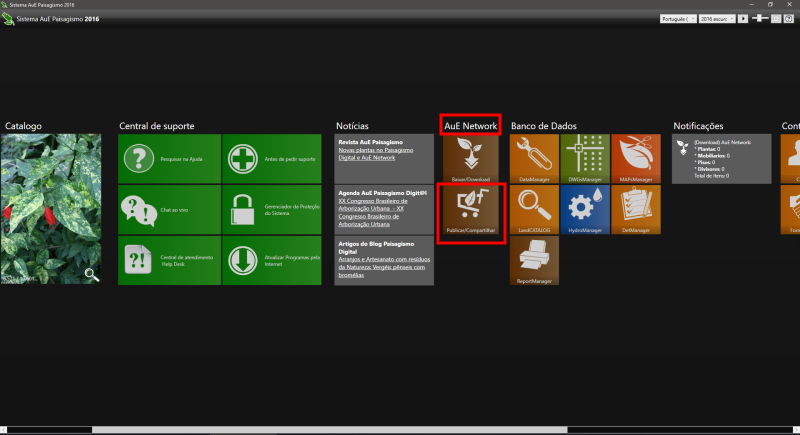Open the DetManager clipboard tile
This screenshot has height=435, width=800.
(636, 210)
